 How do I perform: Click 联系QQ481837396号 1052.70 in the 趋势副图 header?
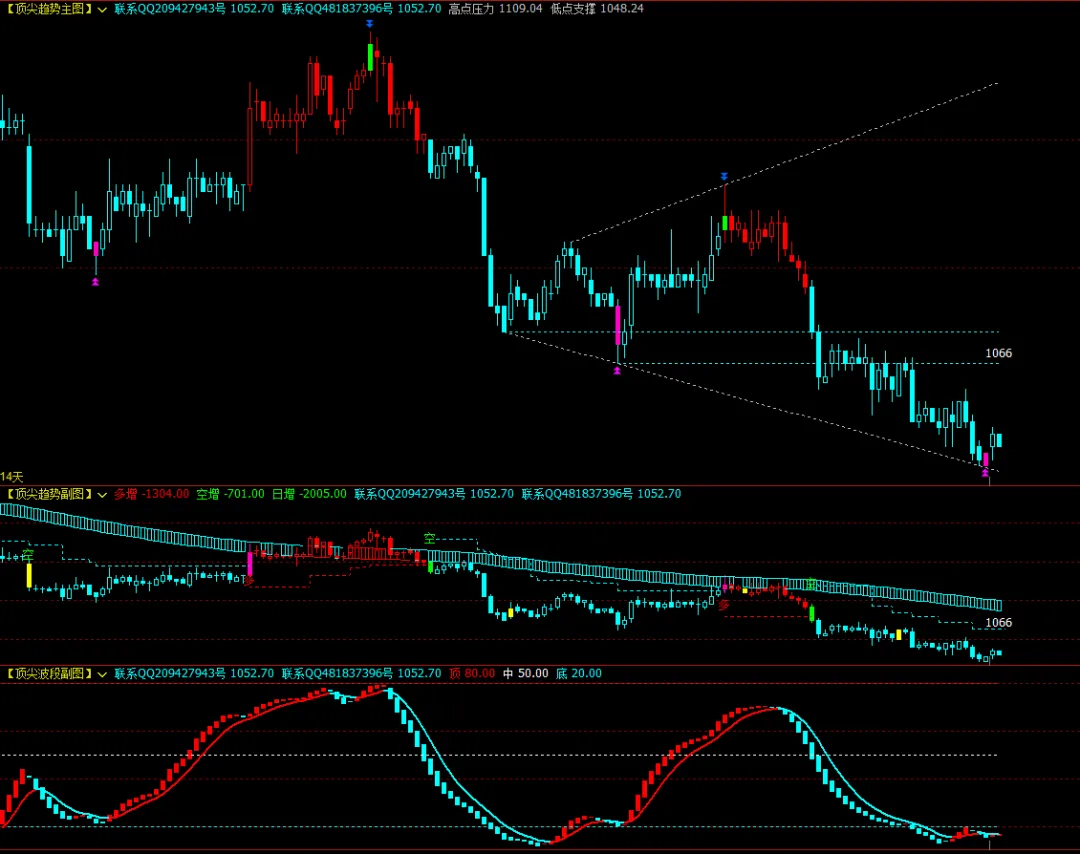[x=601, y=494]
